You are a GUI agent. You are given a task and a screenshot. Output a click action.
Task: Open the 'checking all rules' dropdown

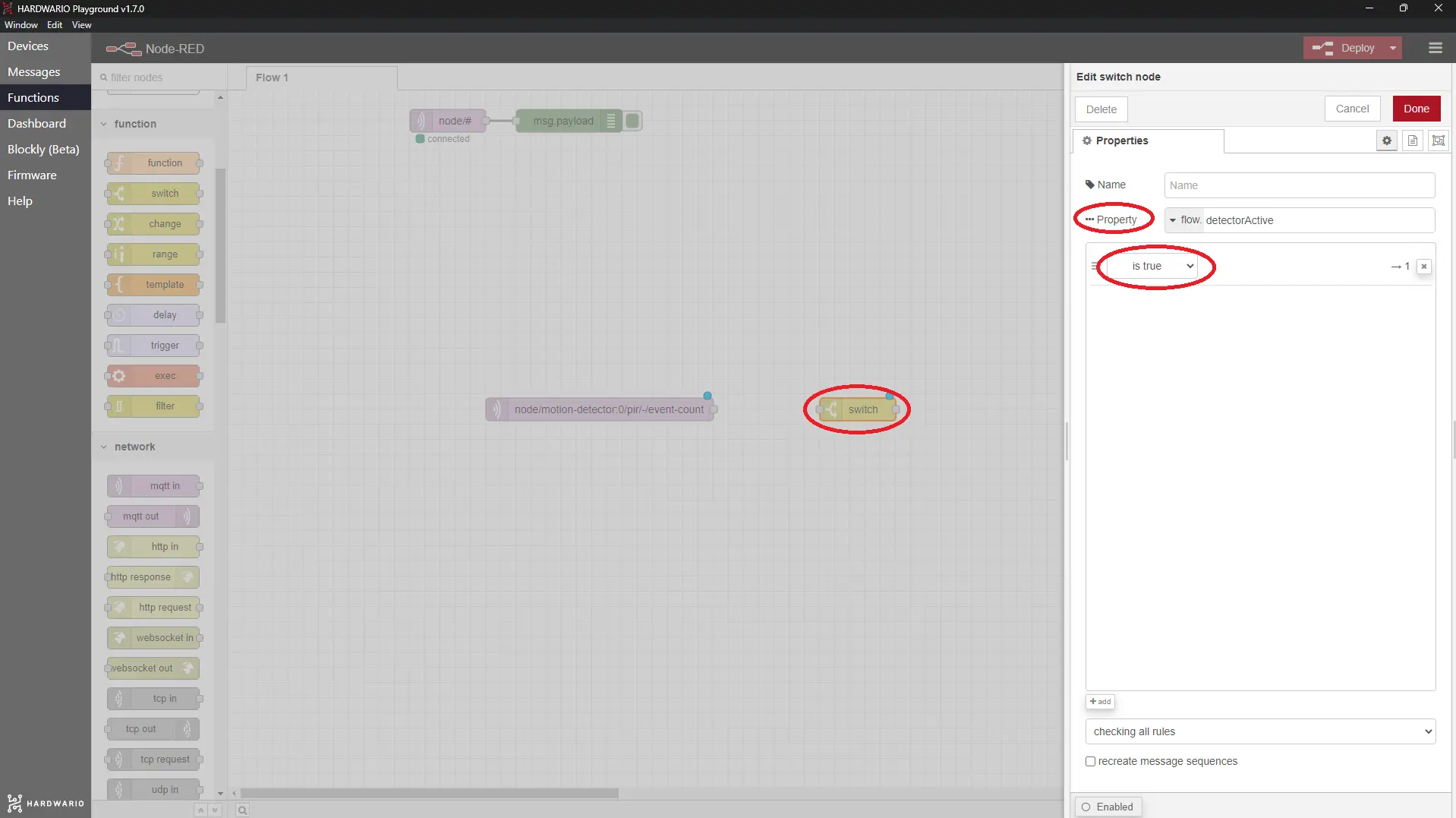tap(1260, 731)
